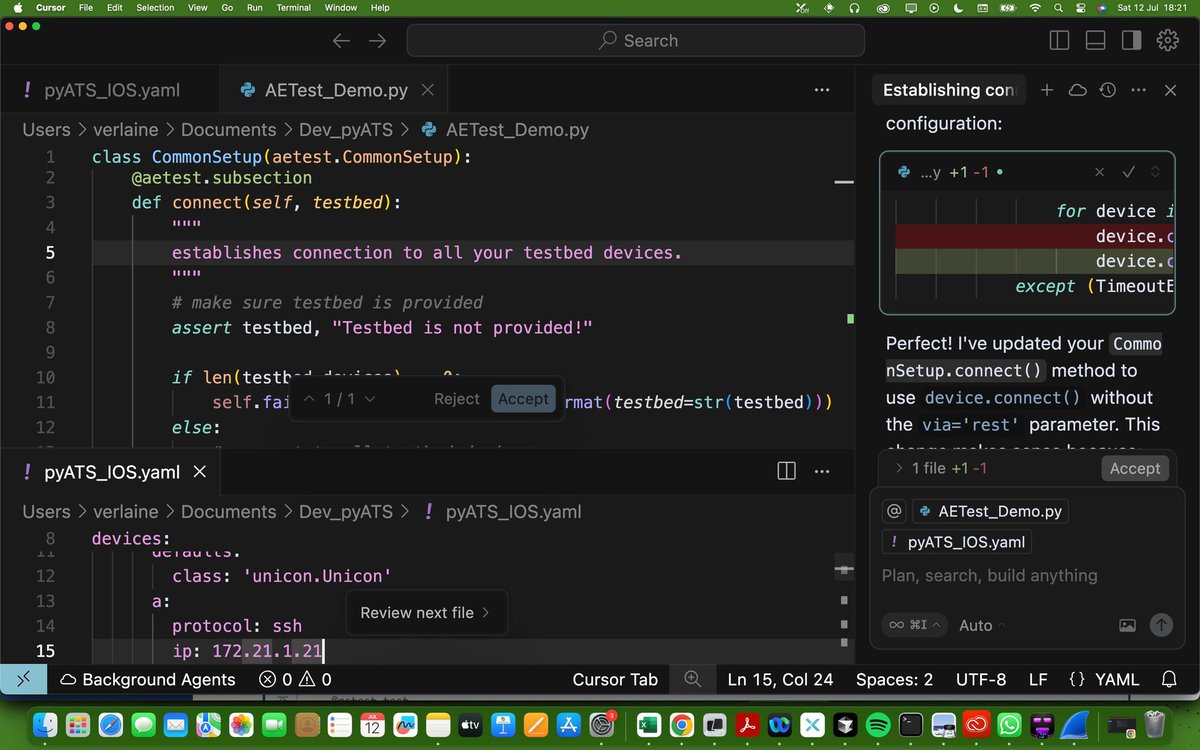Open the Establishing con chat tab
Screen dimensions: 1200x750
click(948, 90)
